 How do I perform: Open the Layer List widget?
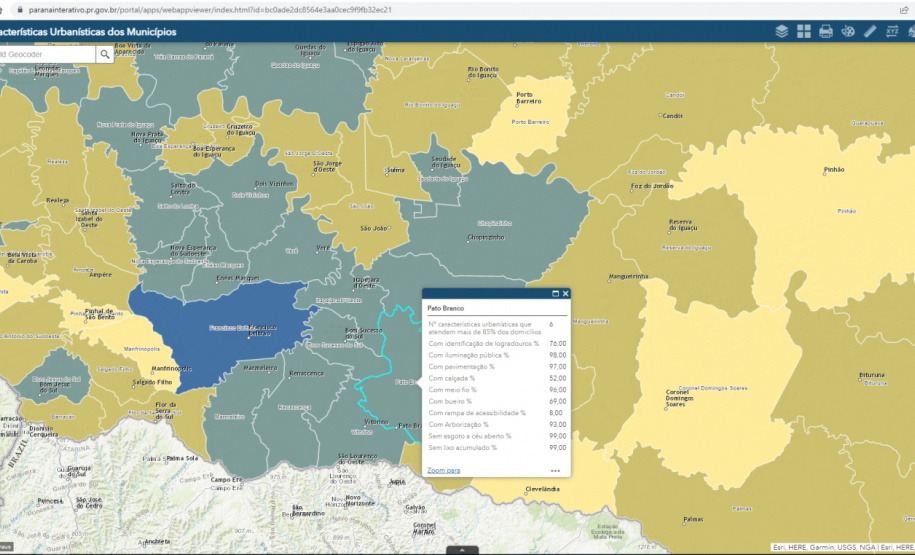click(782, 32)
